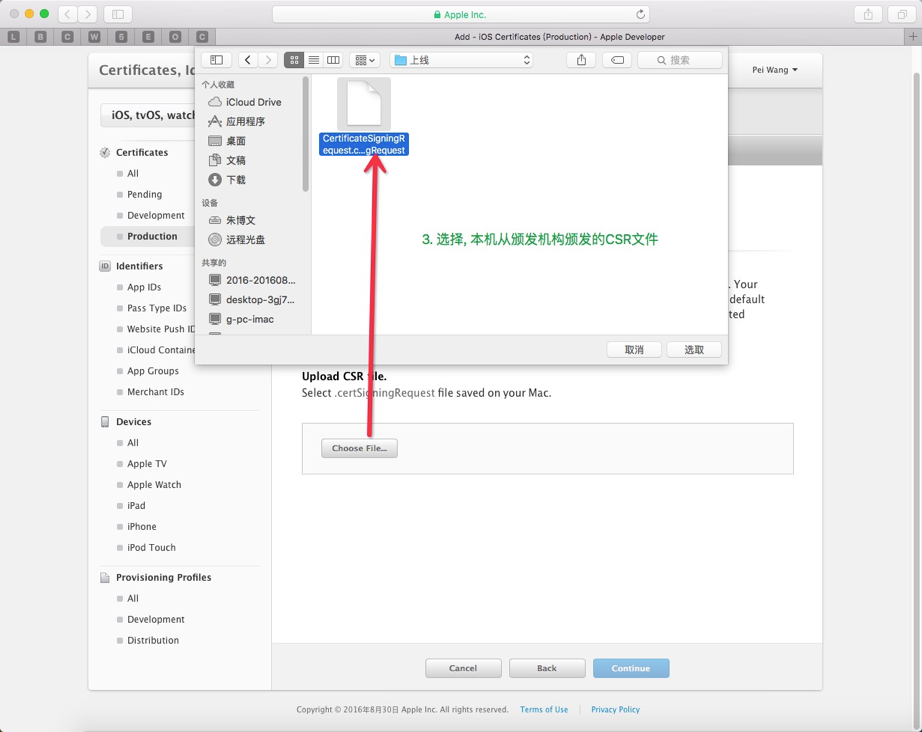Screen dimensions: 922x732
Task: Navigate back in the file dialog
Action: (248, 60)
